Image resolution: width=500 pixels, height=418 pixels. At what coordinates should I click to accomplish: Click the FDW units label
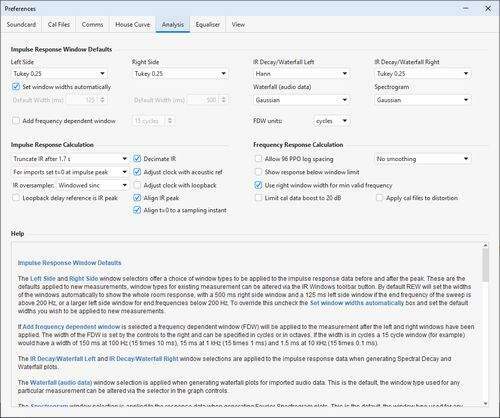[x=268, y=121]
